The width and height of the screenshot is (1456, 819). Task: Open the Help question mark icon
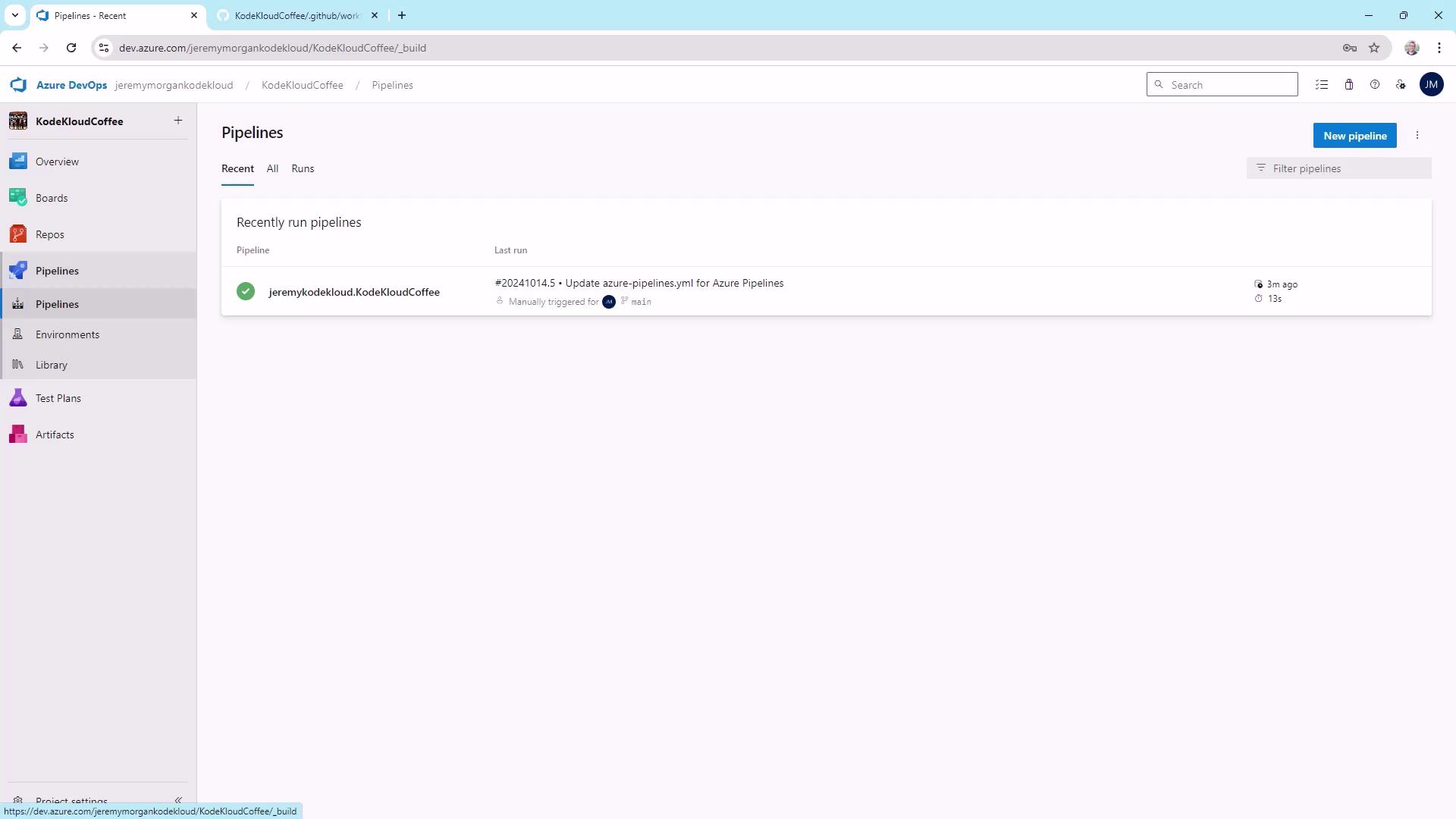(x=1375, y=85)
